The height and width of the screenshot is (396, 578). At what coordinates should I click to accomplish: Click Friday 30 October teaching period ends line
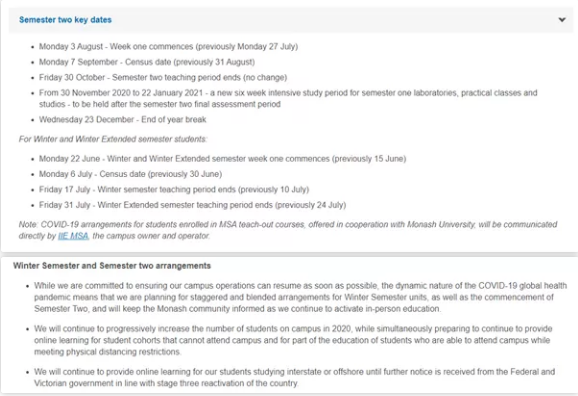tap(163, 77)
